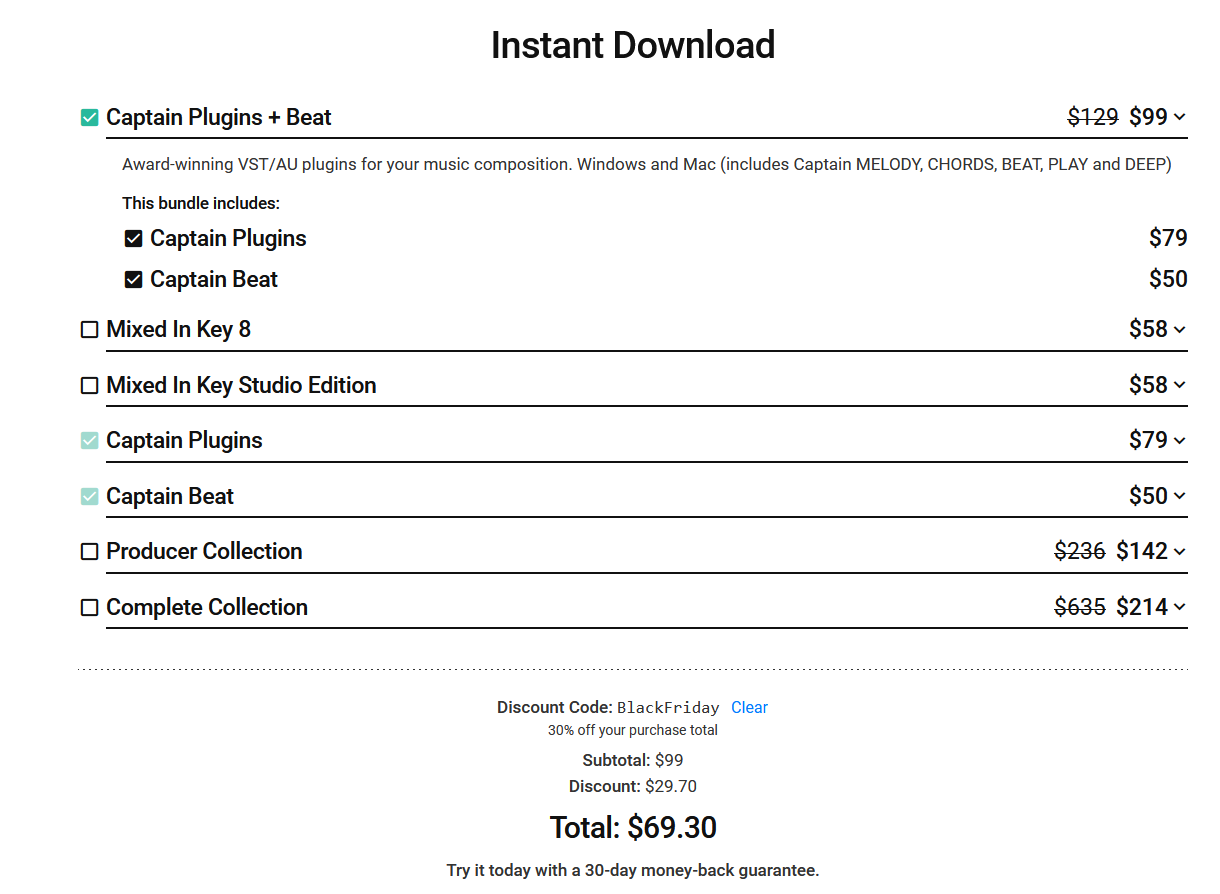Click the struck-through $635 price
The width and height of the screenshot is (1220, 894).
[x=1080, y=608]
